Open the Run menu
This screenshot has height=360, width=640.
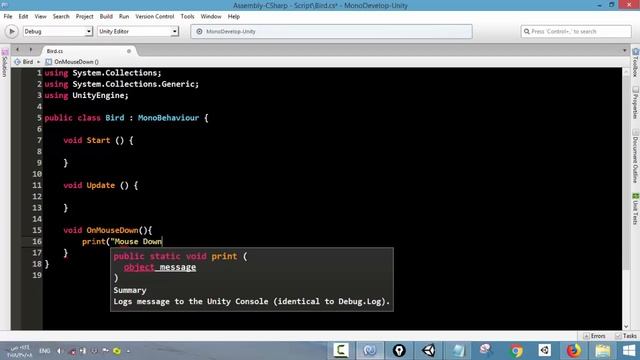pos(124,16)
